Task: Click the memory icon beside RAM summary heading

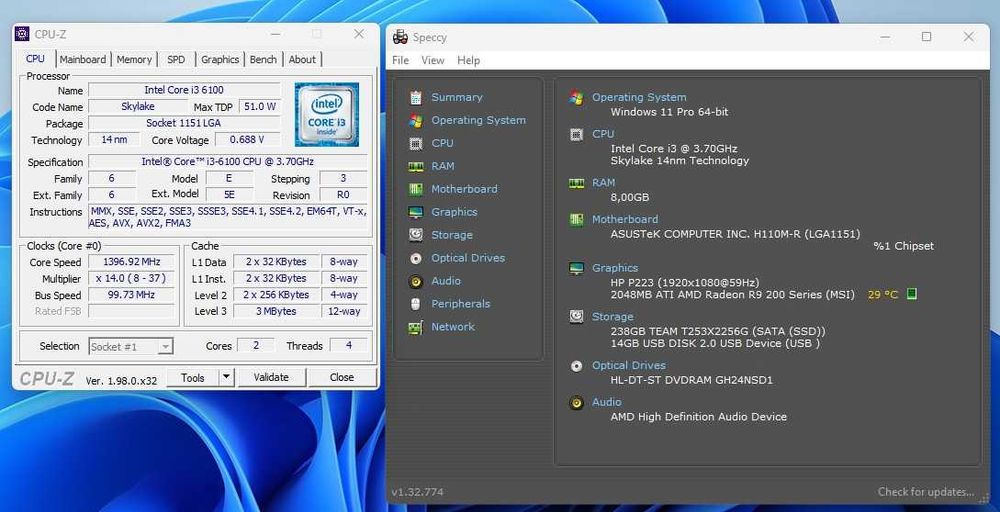Action: pyautogui.click(x=577, y=183)
